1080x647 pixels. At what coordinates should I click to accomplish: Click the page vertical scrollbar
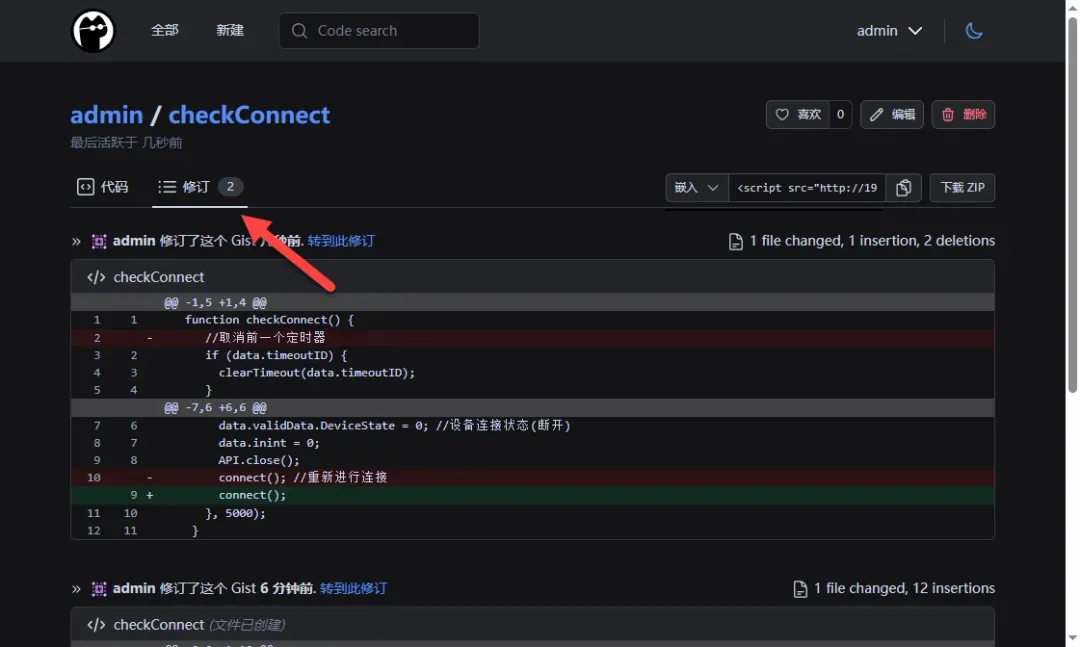[1072, 200]
